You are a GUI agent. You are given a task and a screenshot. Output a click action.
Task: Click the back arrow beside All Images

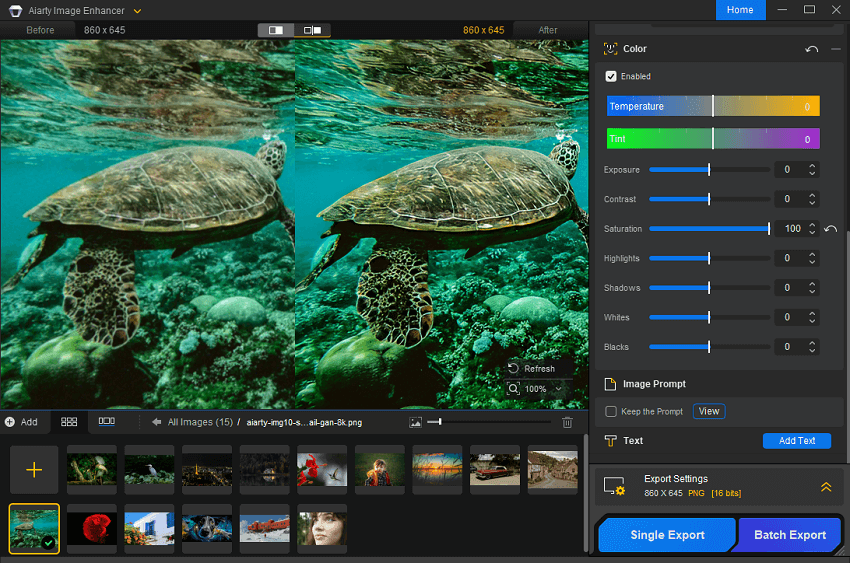[x=156, y=422]
